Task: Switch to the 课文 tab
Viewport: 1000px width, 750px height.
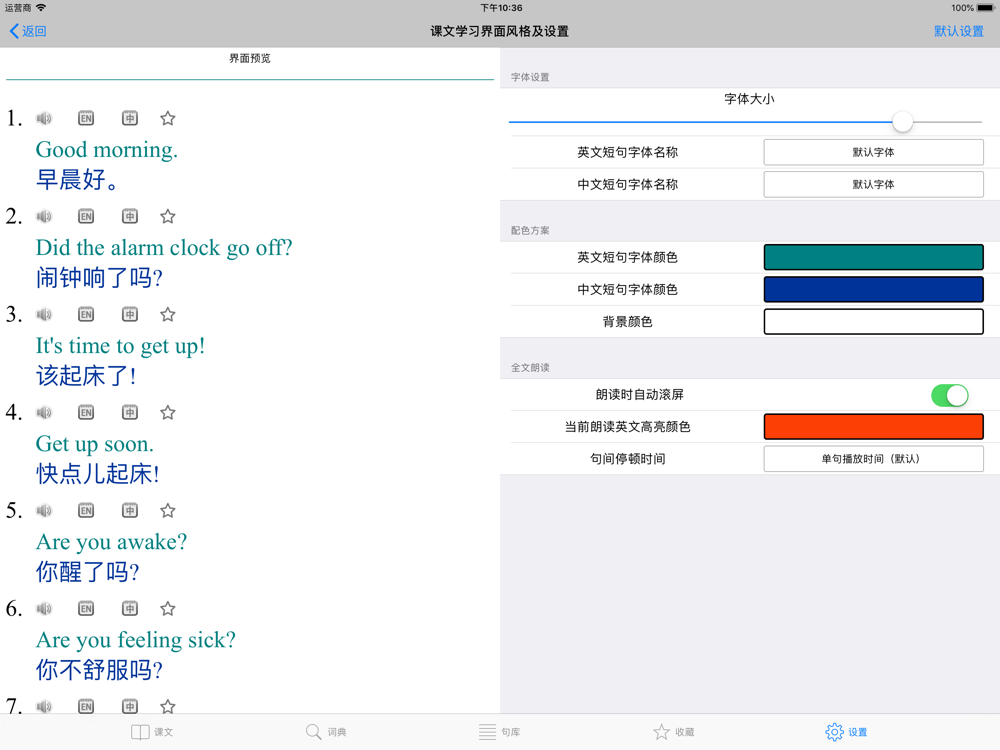Action: 152,732
